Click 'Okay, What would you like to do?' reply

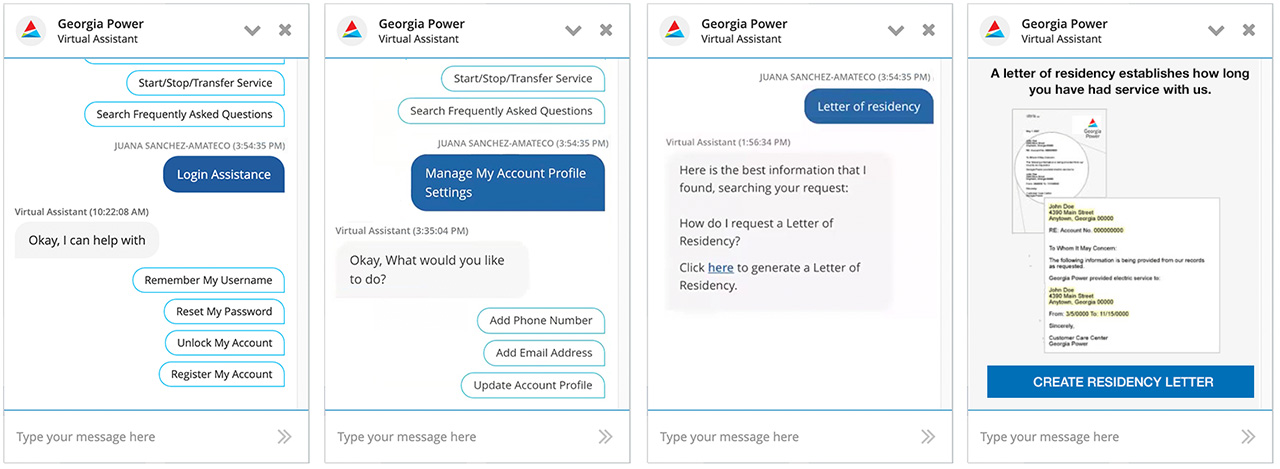tap(432, 269)
